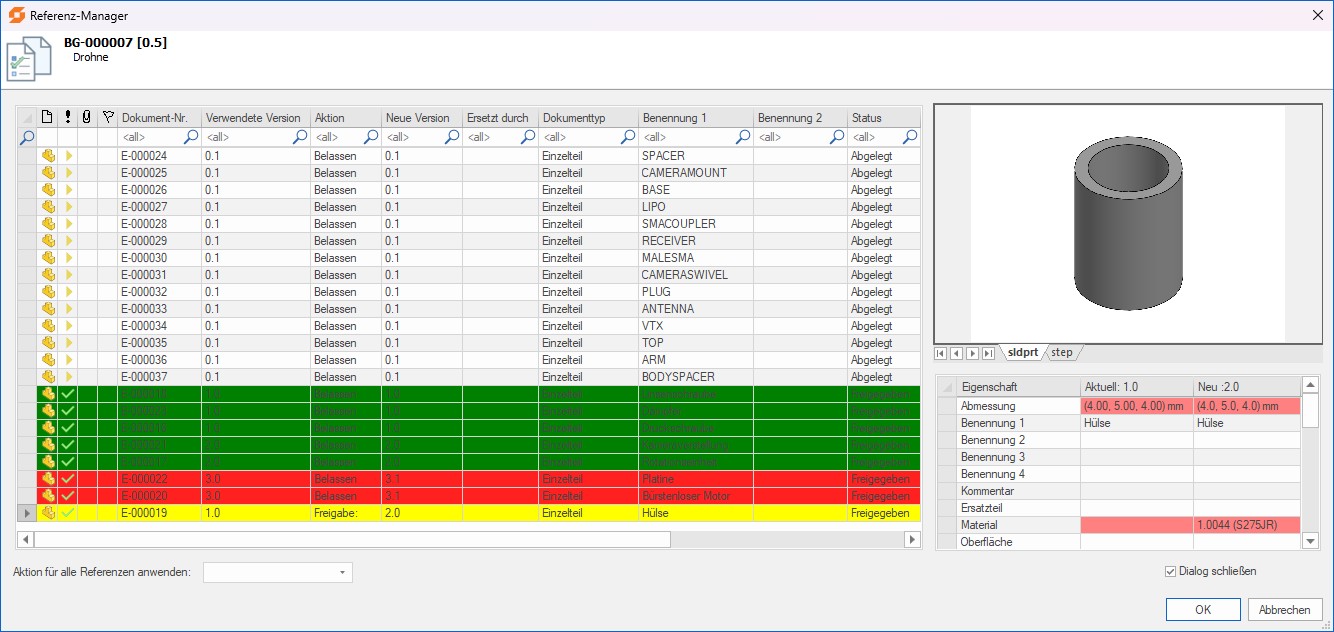Confirm with the OK button
The height and width of the screenshot is (632, 1334).
point(1203,609)
